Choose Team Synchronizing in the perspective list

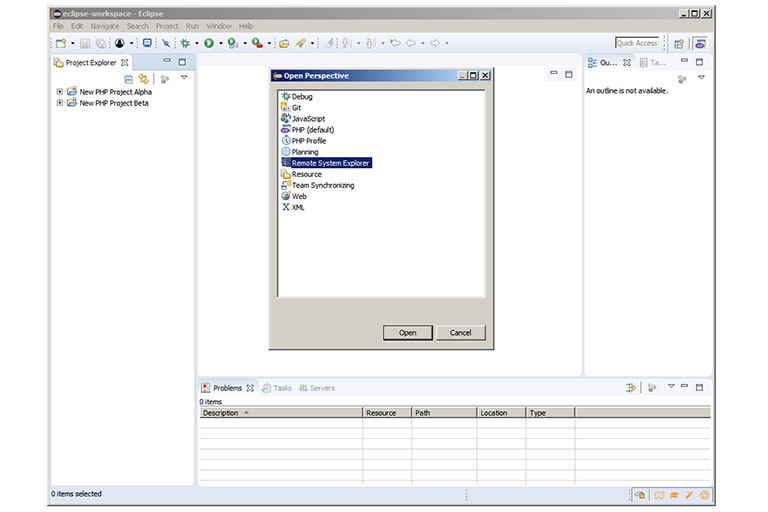323,185
